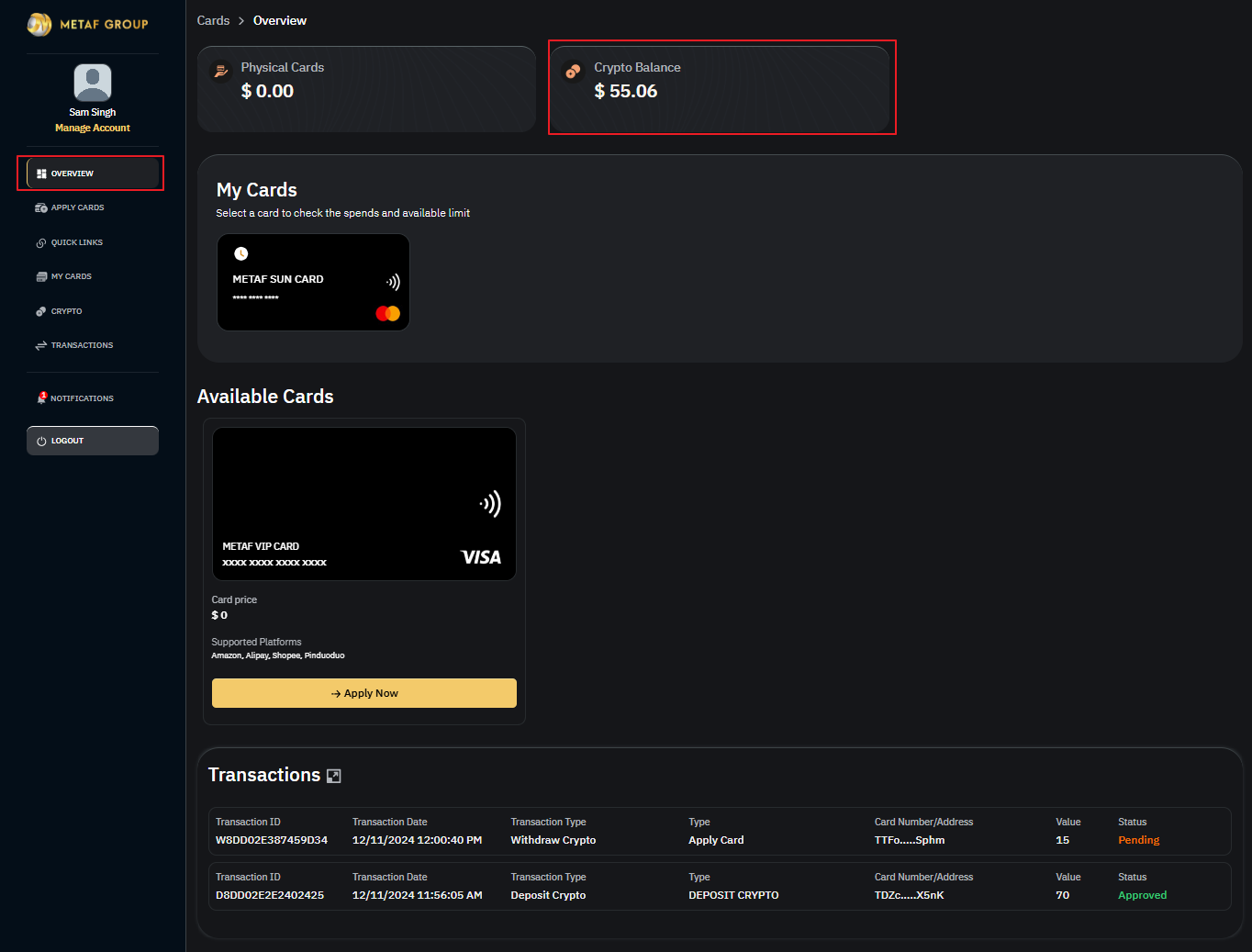The height and width of the screenshot is (952, 1252).
Task: Click the Overview grid icon in sidebar
Action: click(41, 174)
